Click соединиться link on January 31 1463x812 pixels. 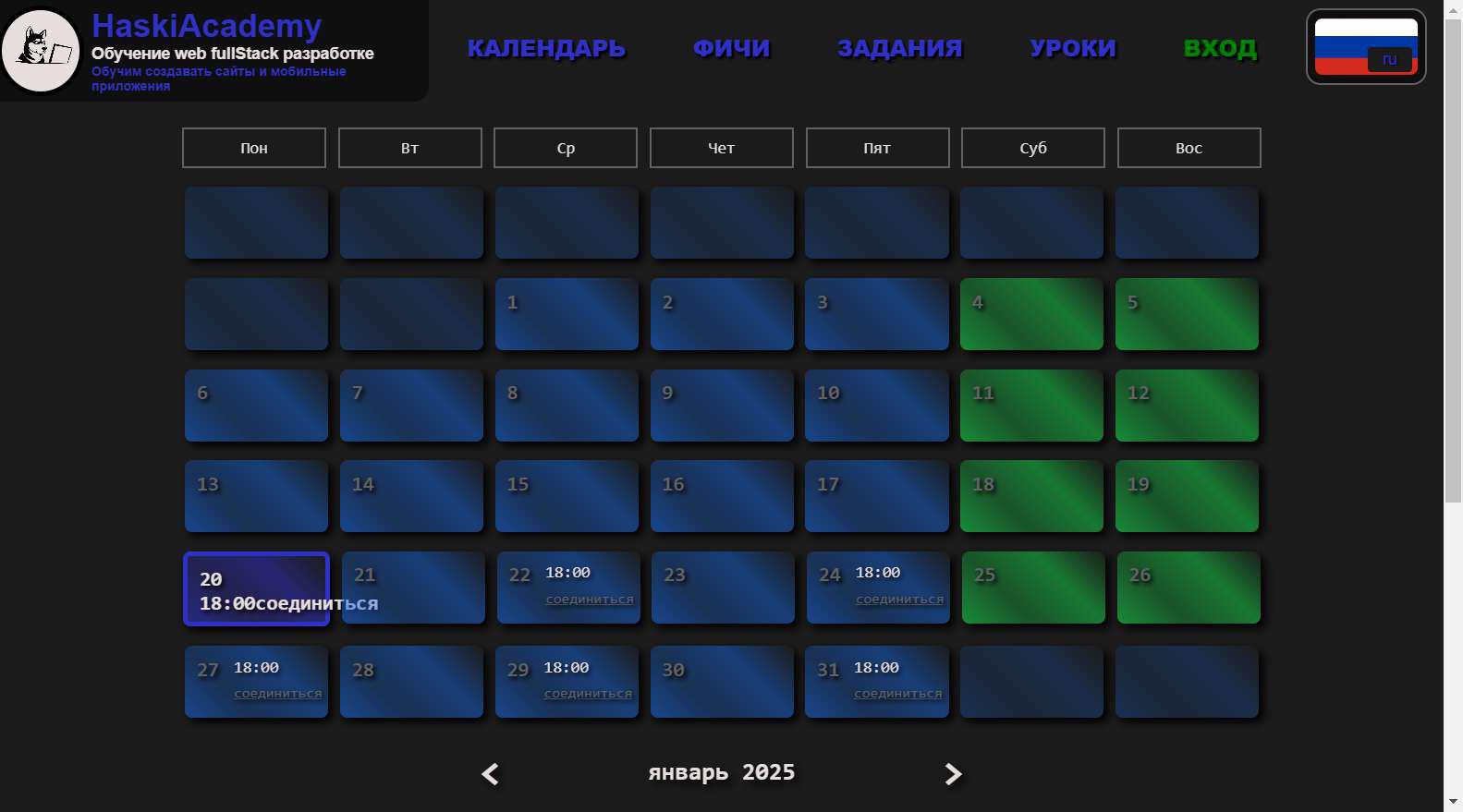(897, 694)
